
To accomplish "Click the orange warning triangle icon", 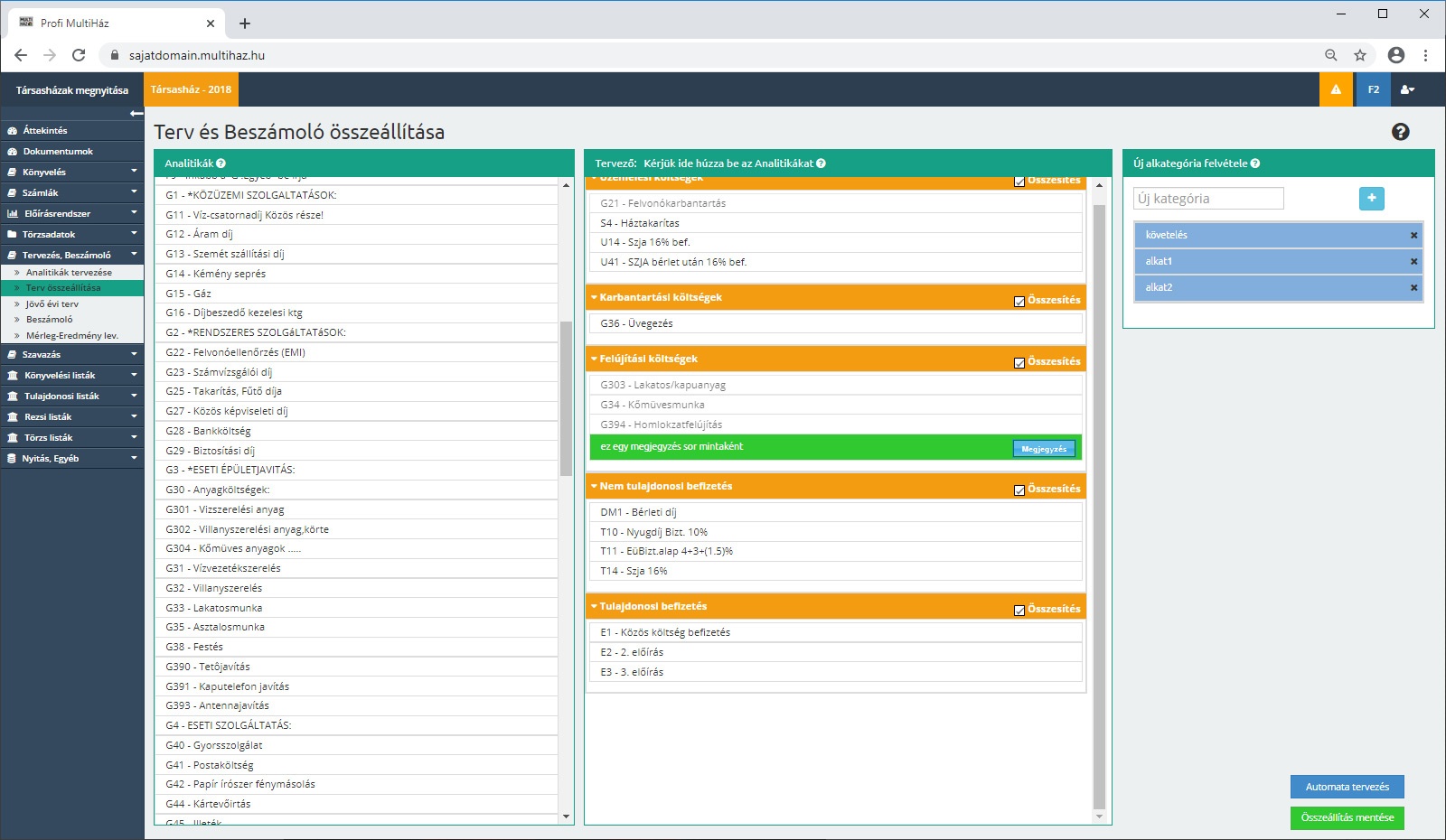I will [1336, 89].
